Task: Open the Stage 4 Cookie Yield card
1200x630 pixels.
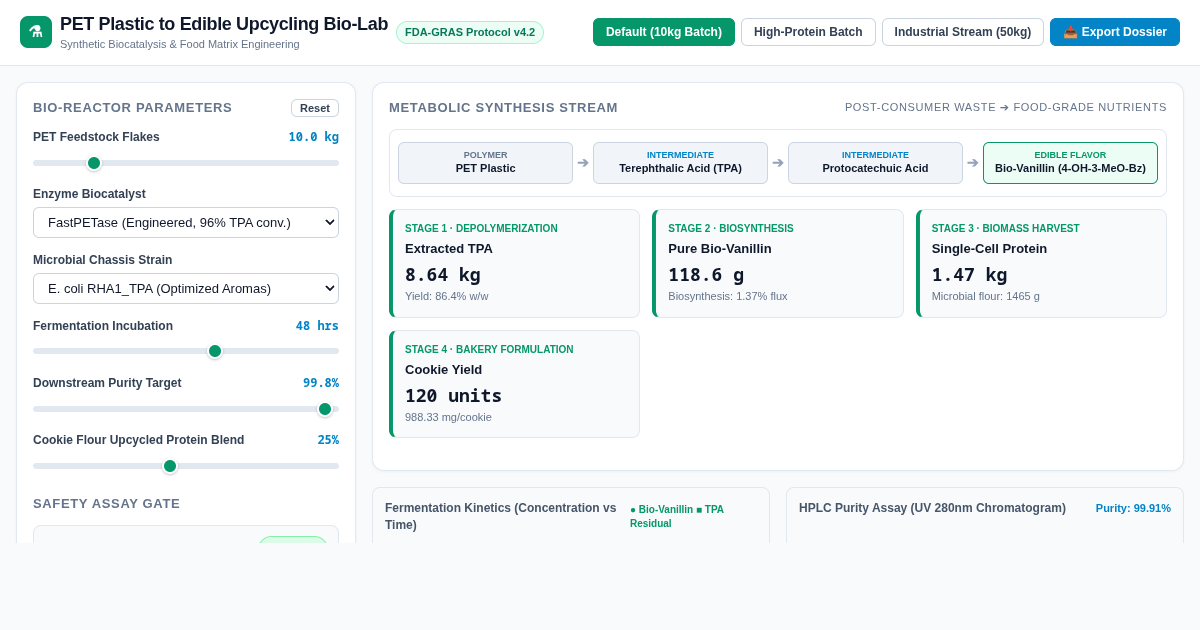Action: [514, 384]
